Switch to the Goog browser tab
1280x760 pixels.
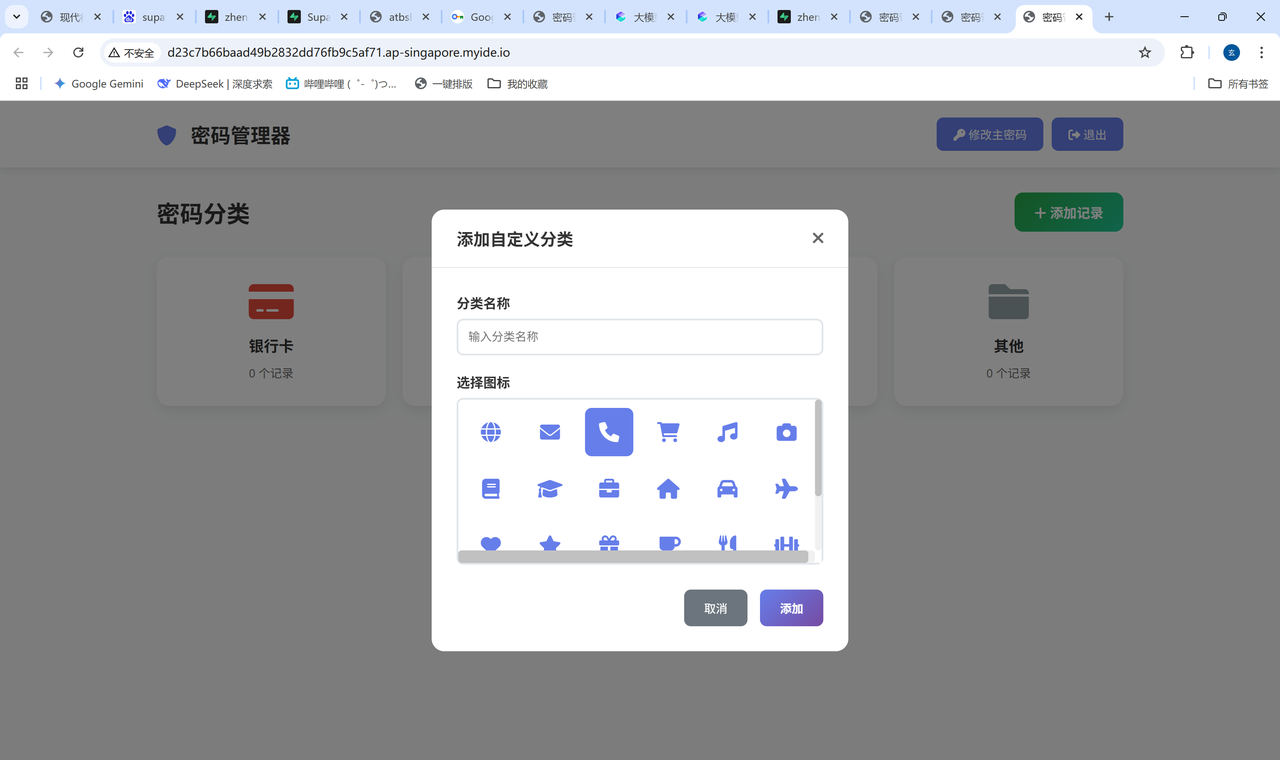click(x=482, y=17)
